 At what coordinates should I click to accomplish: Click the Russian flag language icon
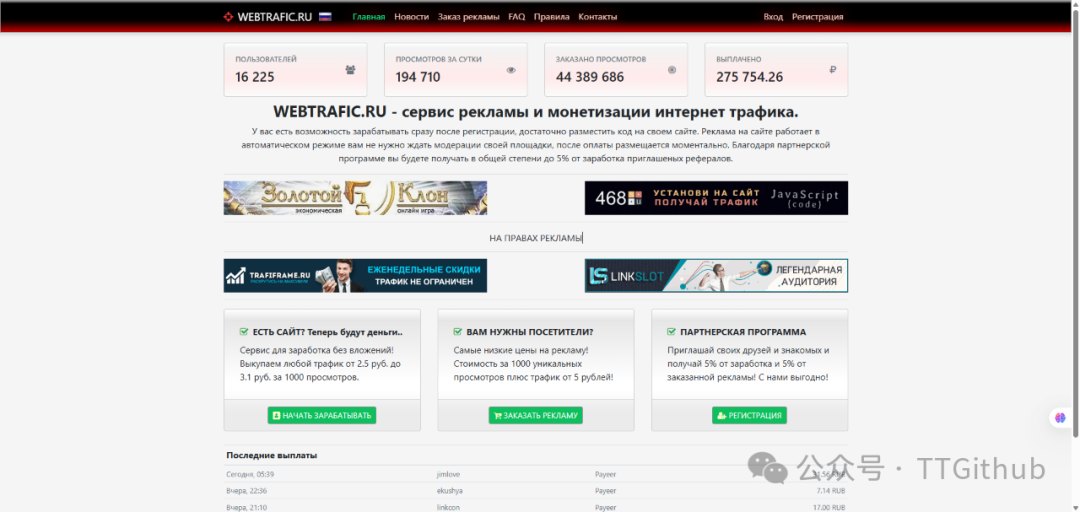click(x=325, y=17)
